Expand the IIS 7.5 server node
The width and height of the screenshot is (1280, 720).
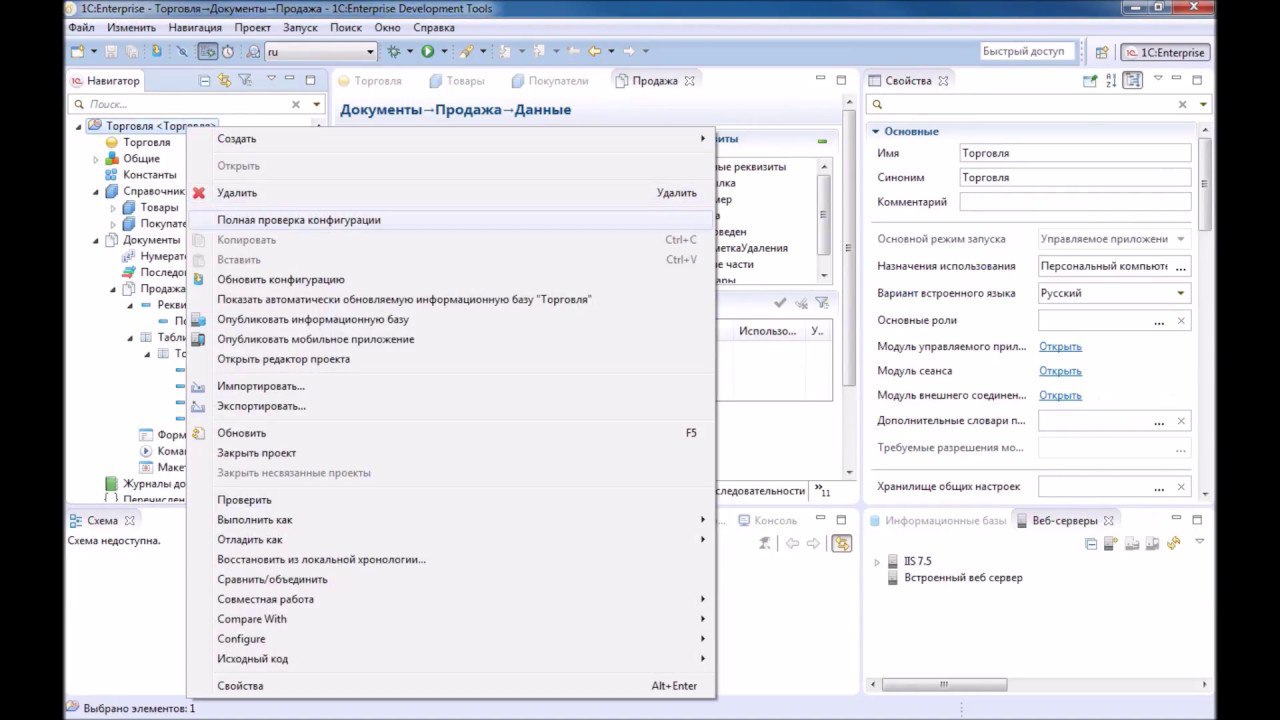878,562
